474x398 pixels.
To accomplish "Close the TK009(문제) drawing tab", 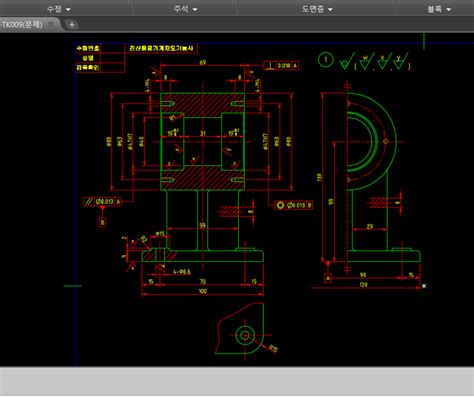I will tap(50, 24).
